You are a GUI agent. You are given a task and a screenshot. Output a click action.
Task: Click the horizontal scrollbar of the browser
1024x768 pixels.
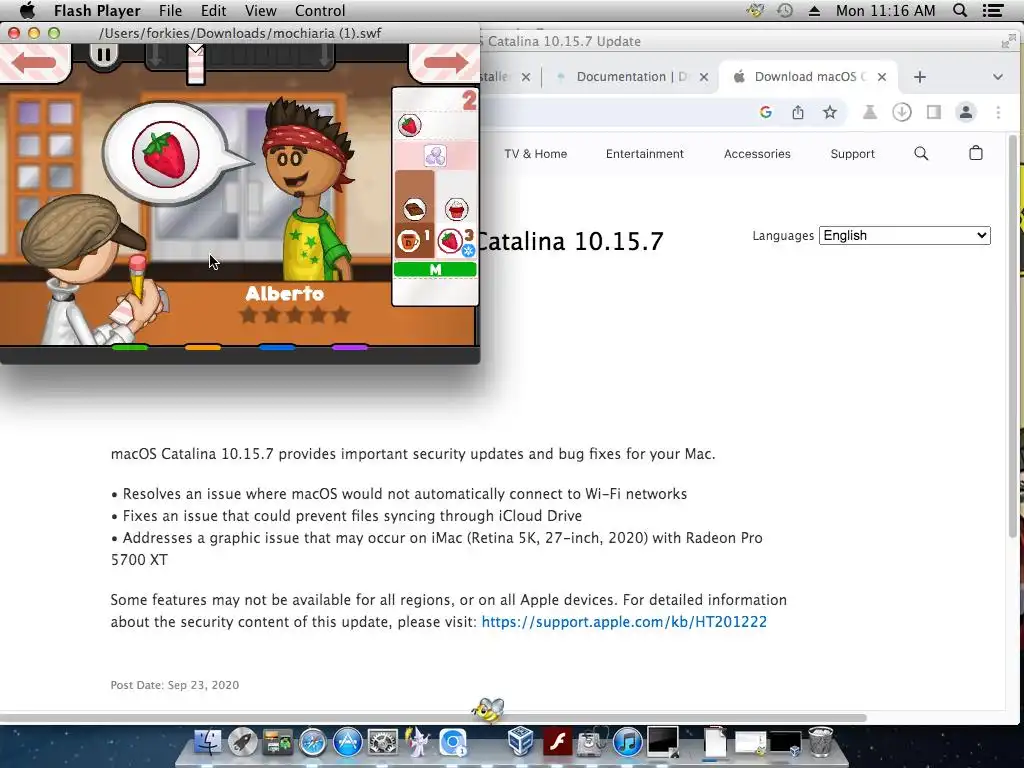[434, 718]
